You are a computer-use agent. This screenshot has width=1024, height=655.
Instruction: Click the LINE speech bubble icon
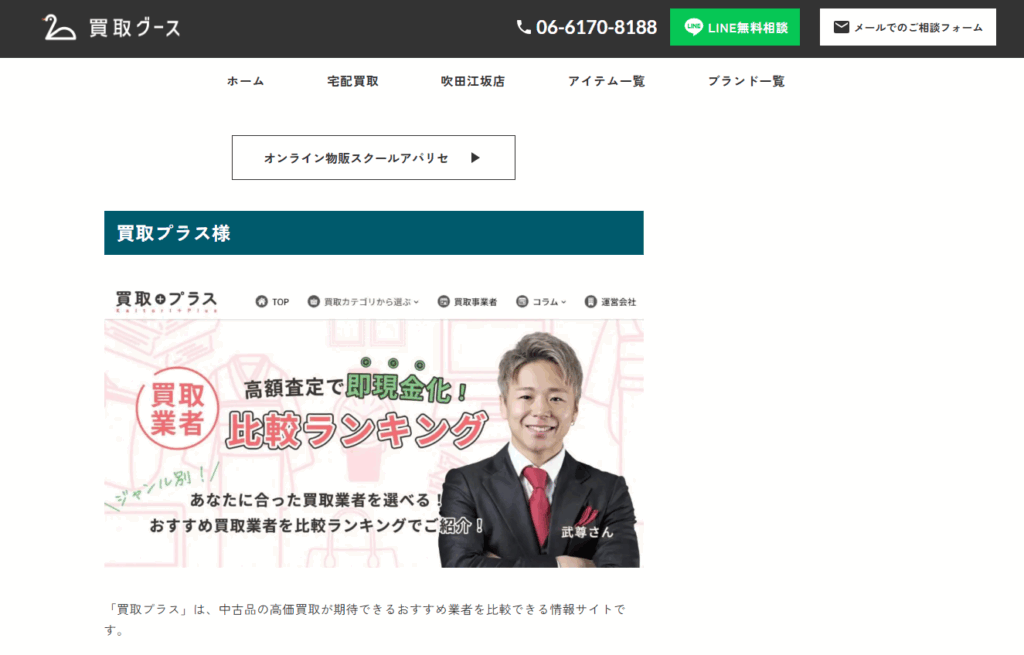[694, 27]
